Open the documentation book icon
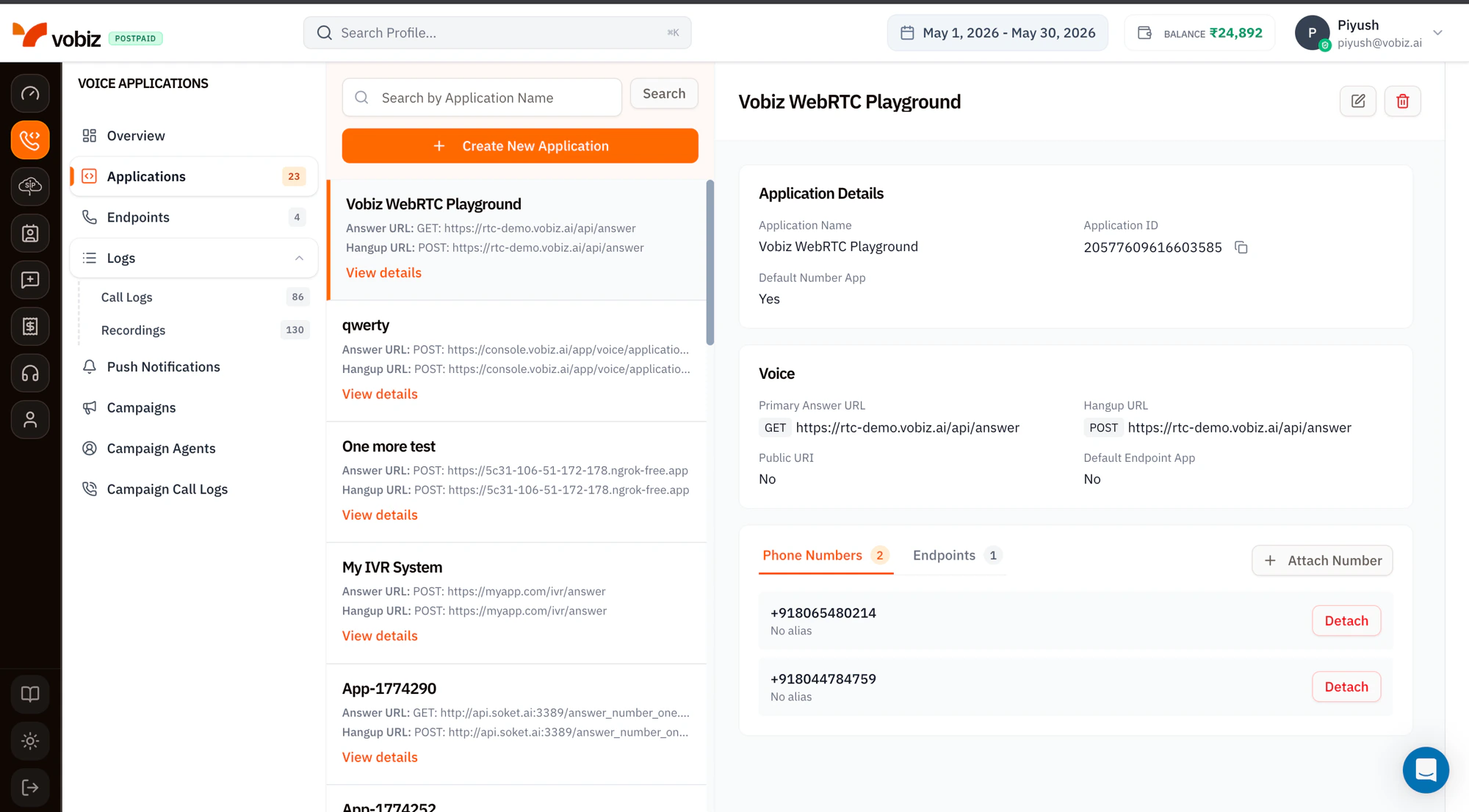Screen dimensions: 1469x812 coord(30,694)
